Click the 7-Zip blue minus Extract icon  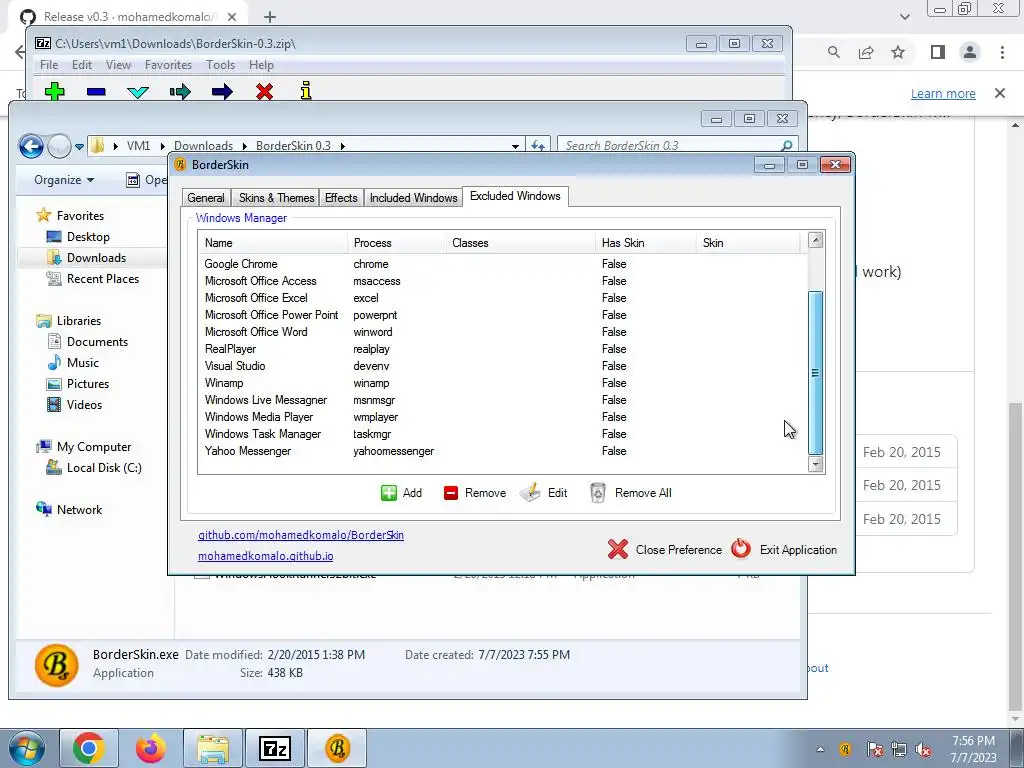(96, 92)
